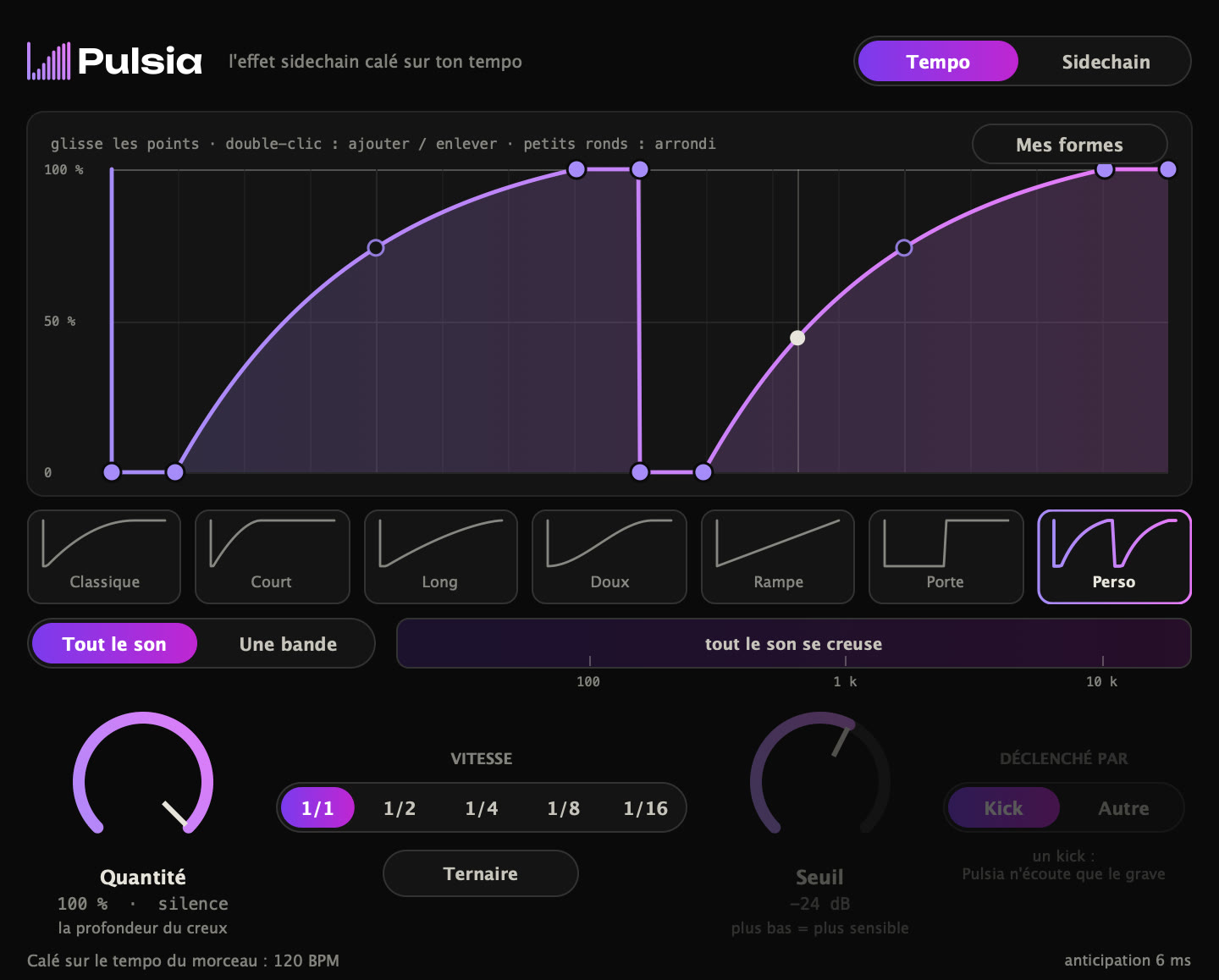The width and height of the screenshot is (1219, 980).
Task: Pick the Doux curve preset
Action: point(609,557)
